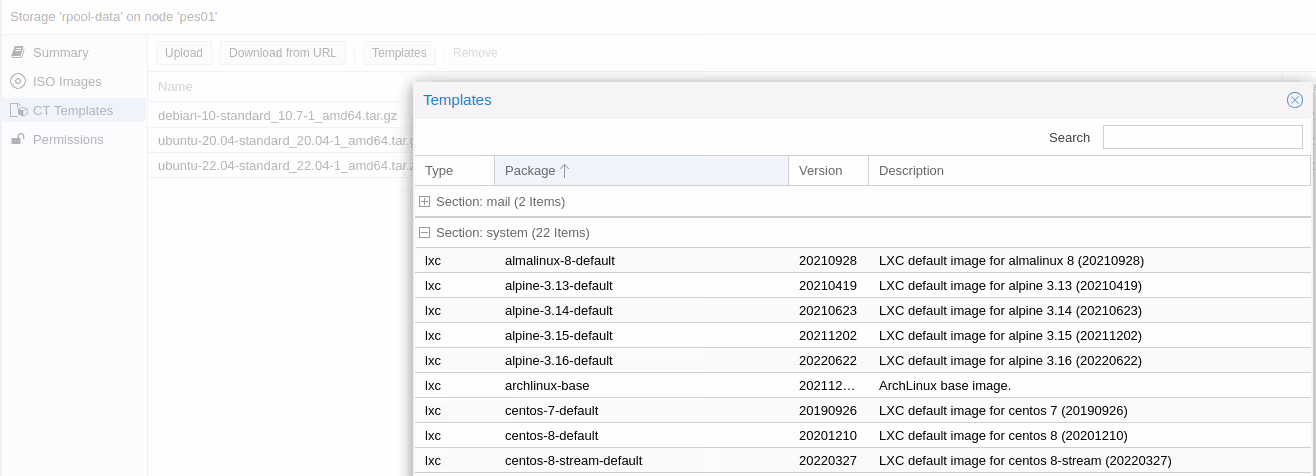Open the Templates toolbar button

pyautogui.click(x=399, y=53)
